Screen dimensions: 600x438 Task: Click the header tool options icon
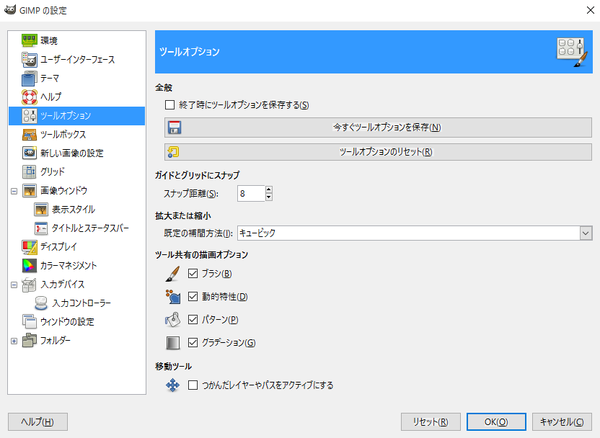(572, 52)
